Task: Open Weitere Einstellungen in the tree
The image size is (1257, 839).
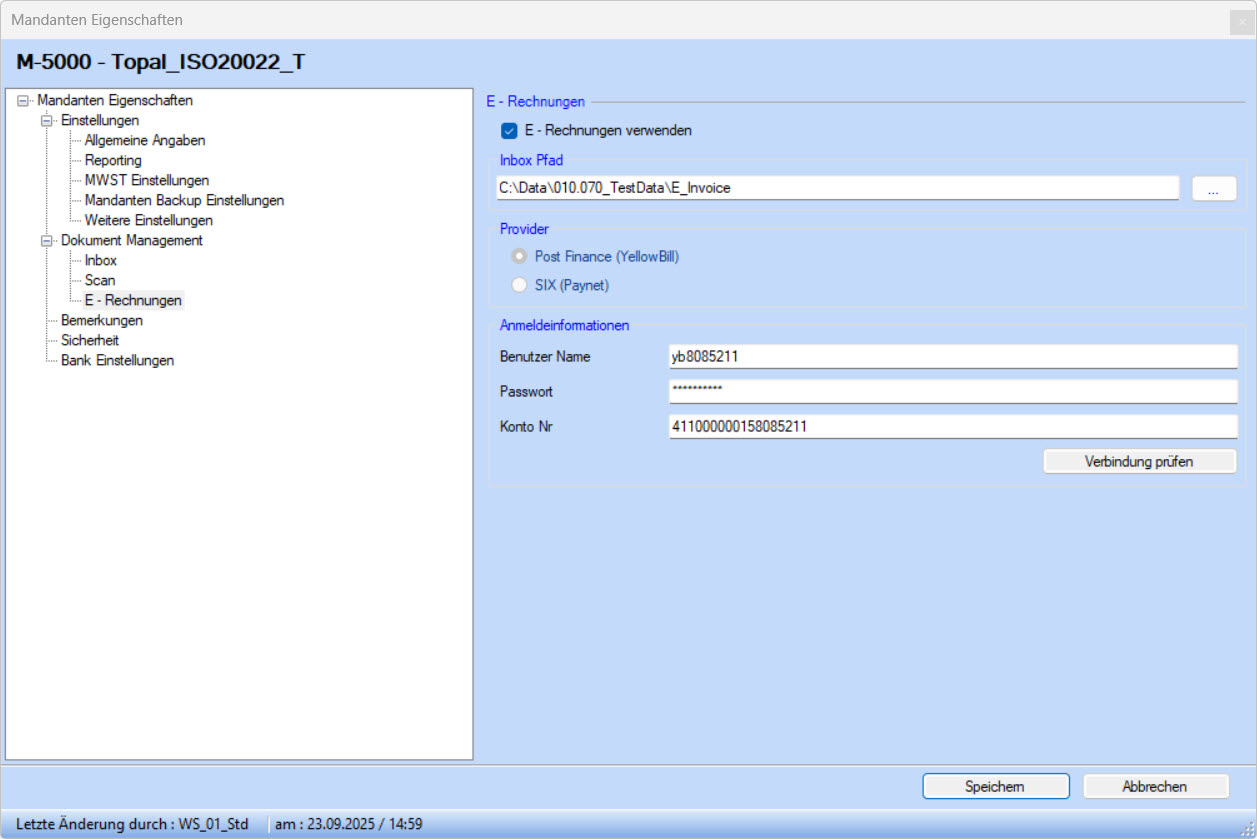Action: click(148, 221)
